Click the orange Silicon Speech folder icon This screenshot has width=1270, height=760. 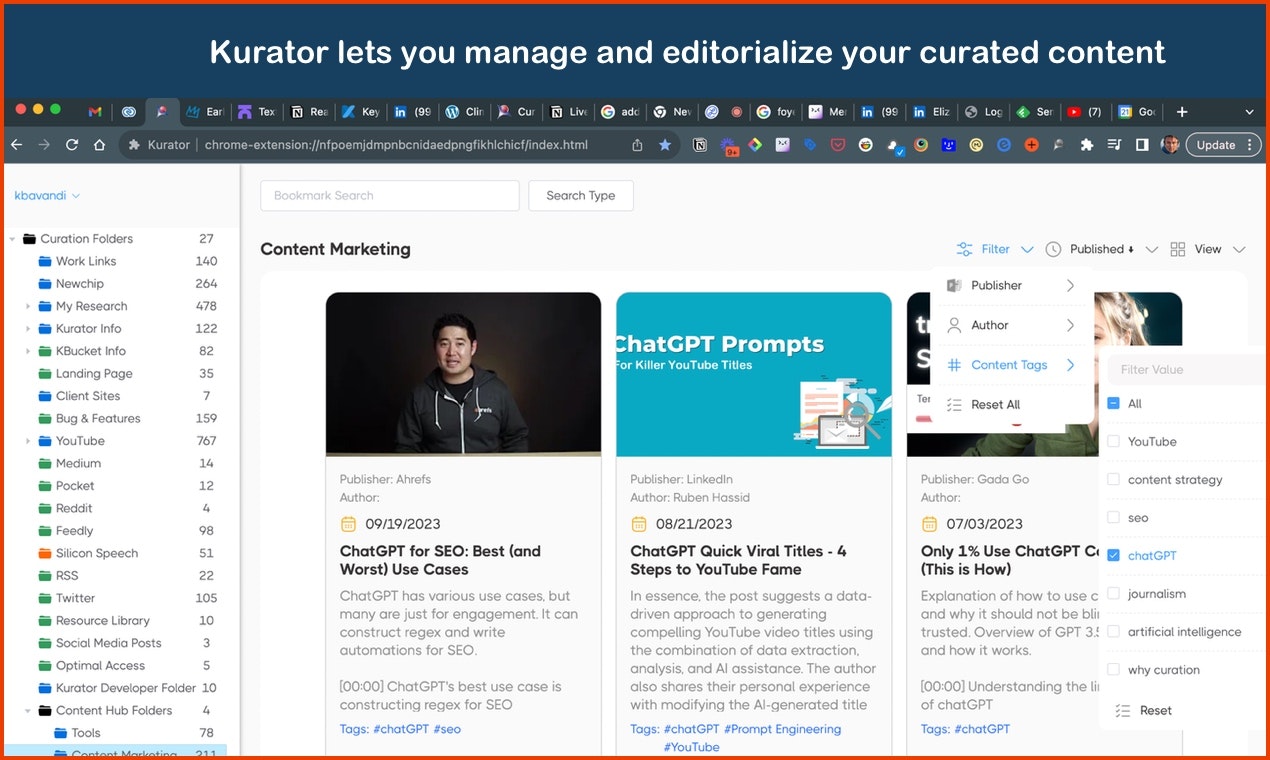(45, 553)
